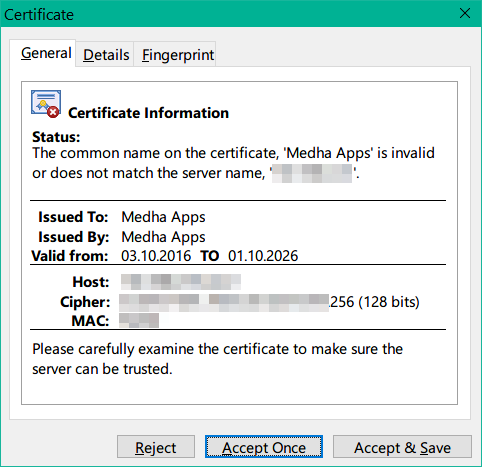Switch to the General tab
The height and width of the screenshot is (467, 482).
[43, 53]
